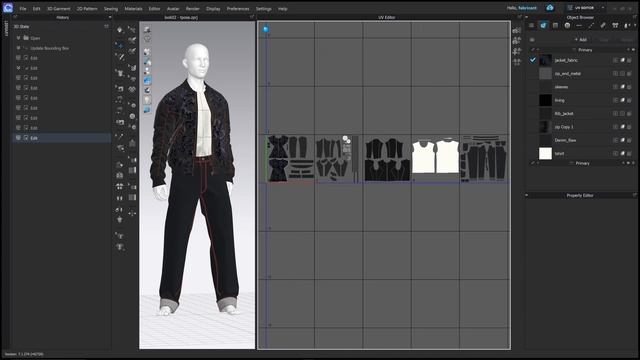
Task: Open the Avatar menu
Action: pos(173,9)
